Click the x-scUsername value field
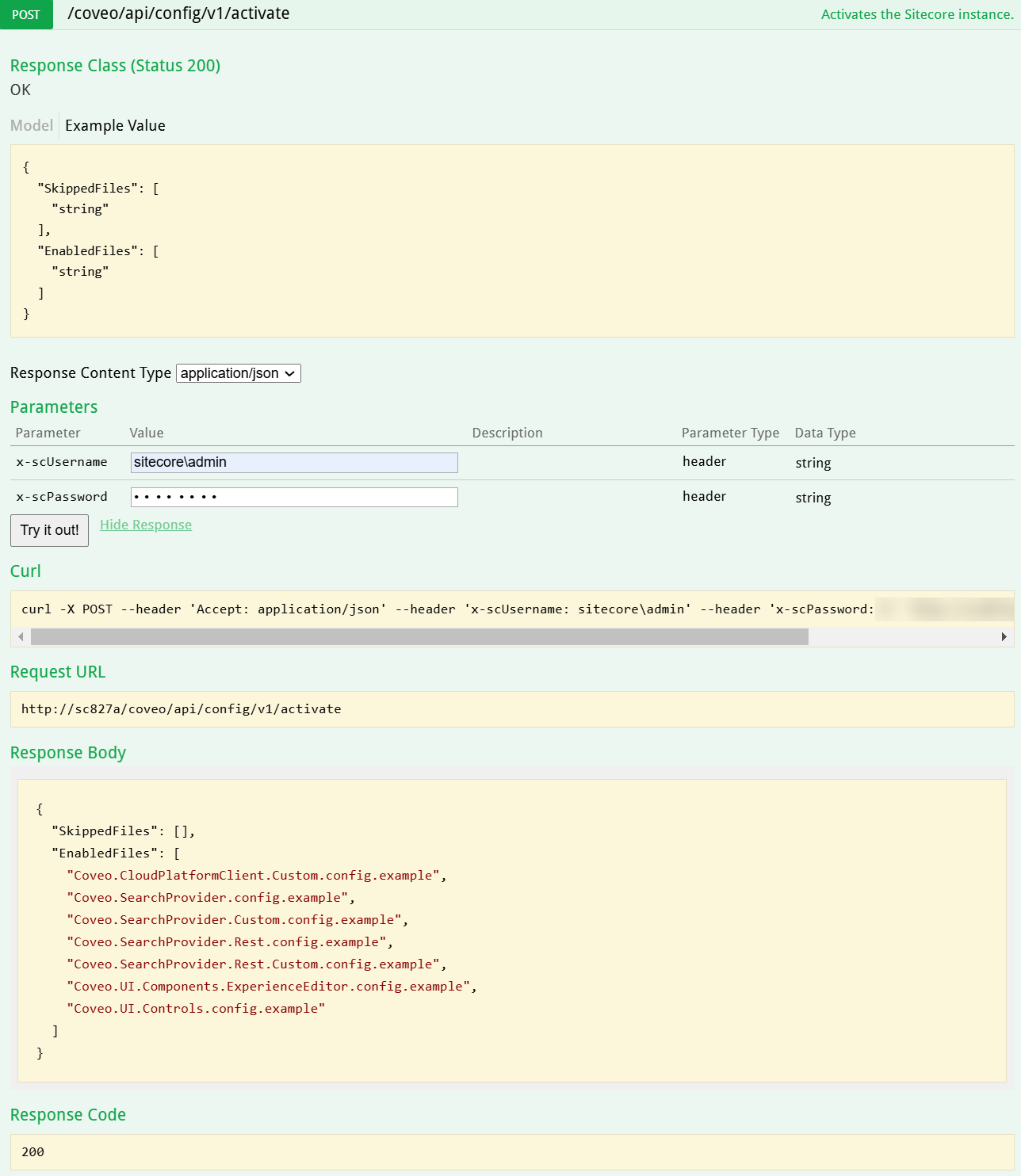 294,463
